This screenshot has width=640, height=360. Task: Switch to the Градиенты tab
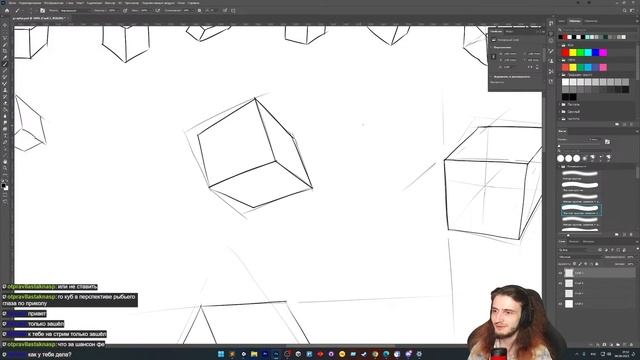point(590,21)
